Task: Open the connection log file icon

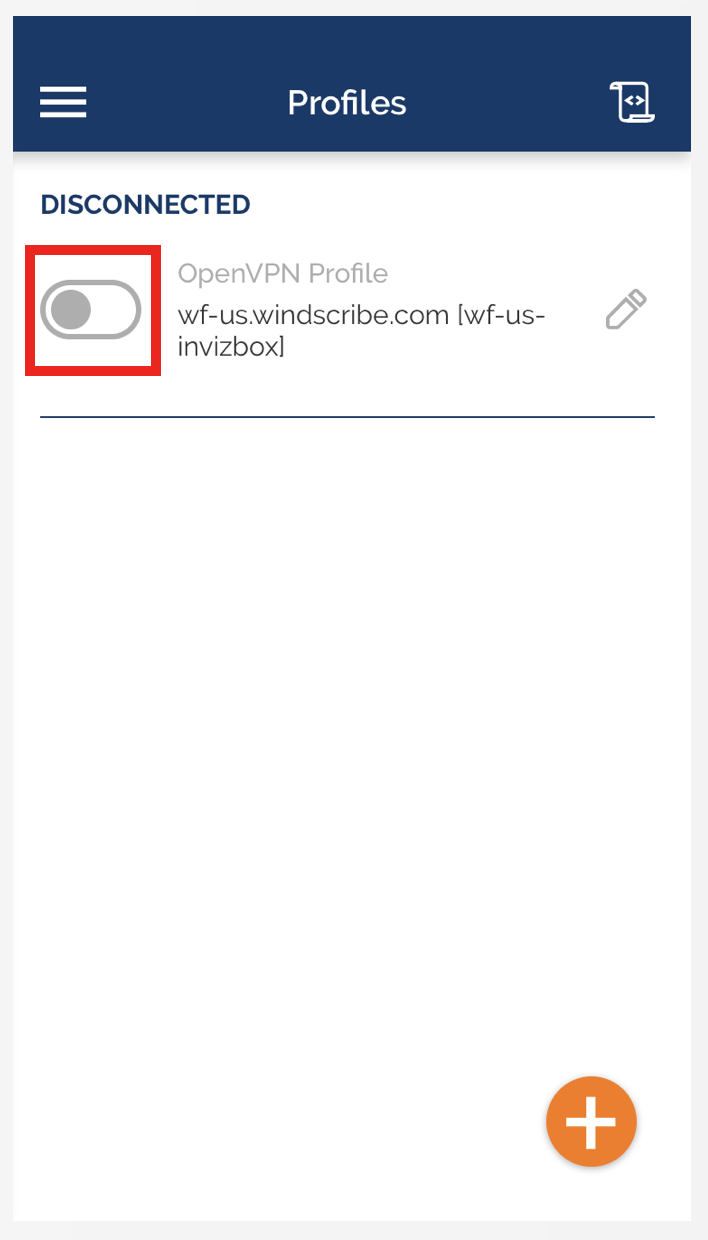Action: click(x=631, y=102)
